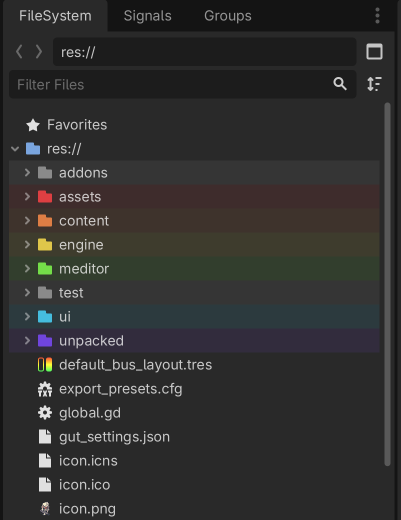Screen dimensions: 401x520
Task: Click the file tree vertical scrollbar
Action: 387,284
